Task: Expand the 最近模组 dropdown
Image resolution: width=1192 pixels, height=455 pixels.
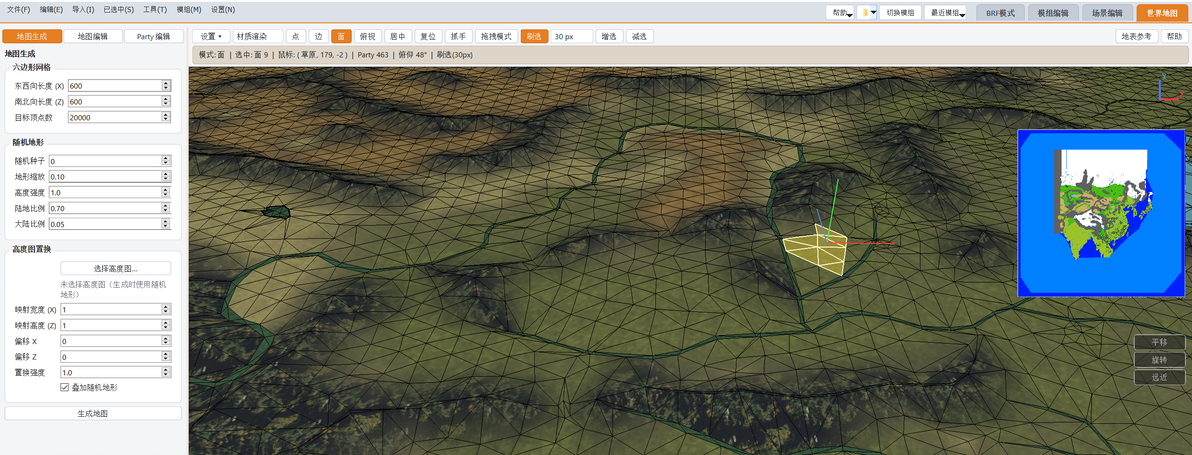Action: (945, 12)
